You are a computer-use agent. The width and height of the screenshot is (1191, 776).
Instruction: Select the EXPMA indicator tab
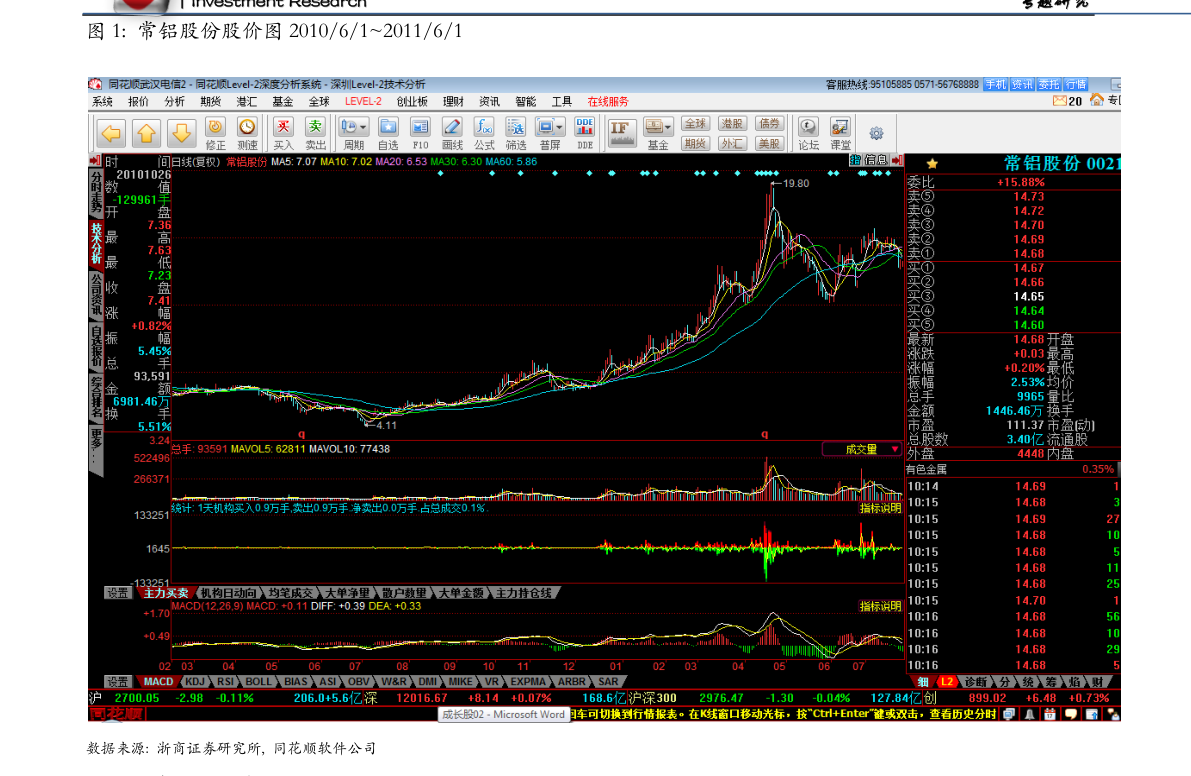[527, 682]
